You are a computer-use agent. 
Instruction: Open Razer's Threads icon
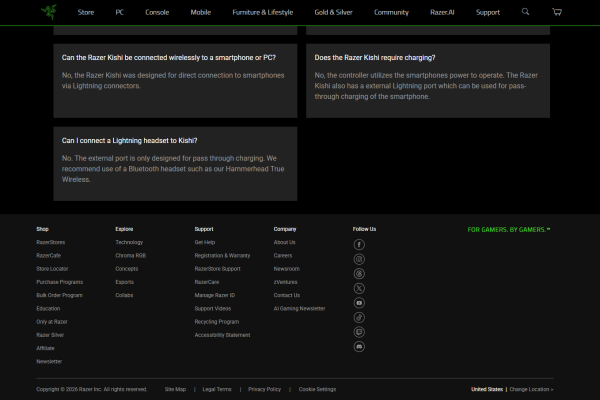click(x=359, y=274)
